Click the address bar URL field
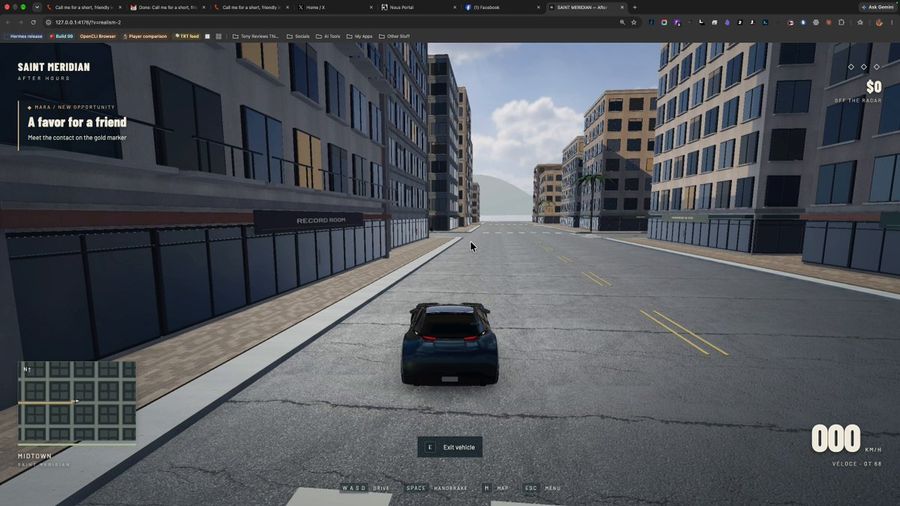900x506 pixels. (x=333, y=22)
